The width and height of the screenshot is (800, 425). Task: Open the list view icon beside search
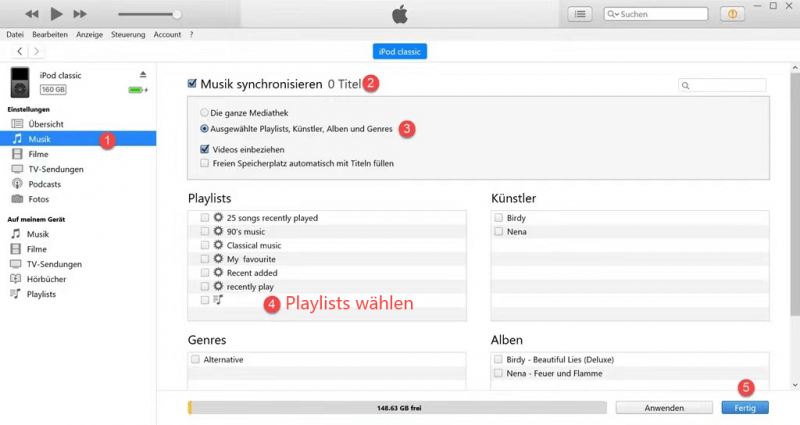pyautogui.click(x=580, y=14)
